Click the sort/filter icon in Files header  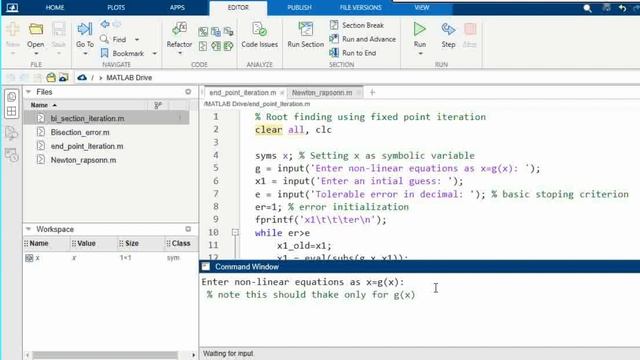tap(158, 105)
